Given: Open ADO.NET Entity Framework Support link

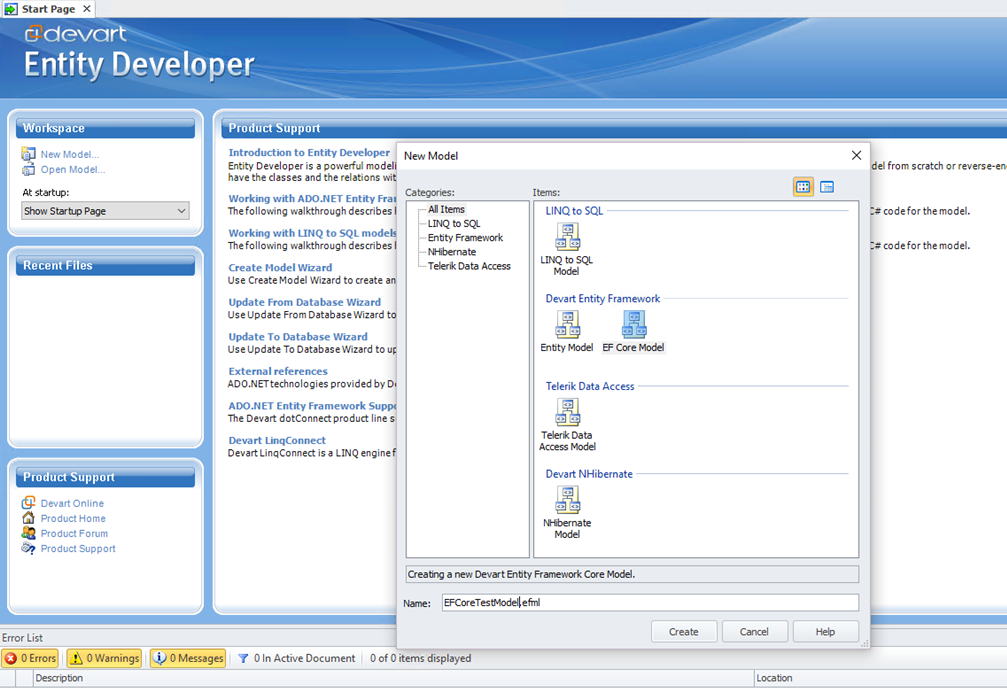Looking at the screenshot, I should click(x=312, y=406).
